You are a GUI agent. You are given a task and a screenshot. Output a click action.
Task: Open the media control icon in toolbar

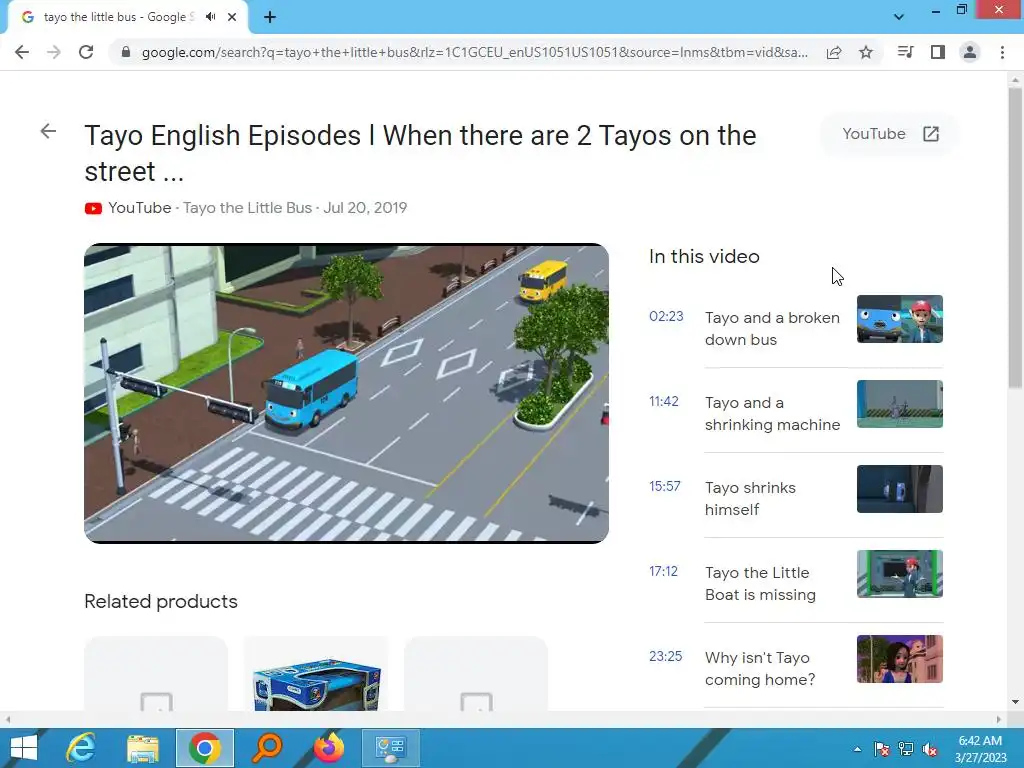[905, 52]
